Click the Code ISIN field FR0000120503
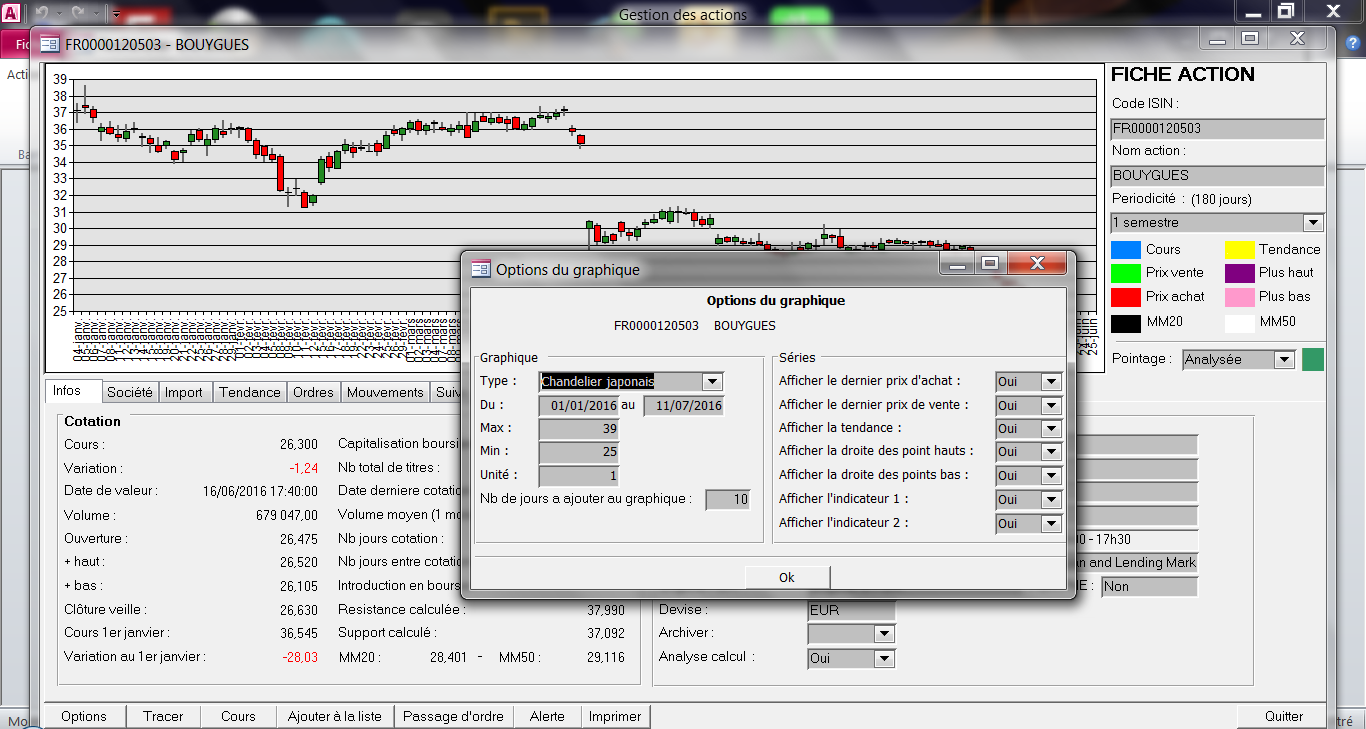1366x729 pixels. 1217,129
